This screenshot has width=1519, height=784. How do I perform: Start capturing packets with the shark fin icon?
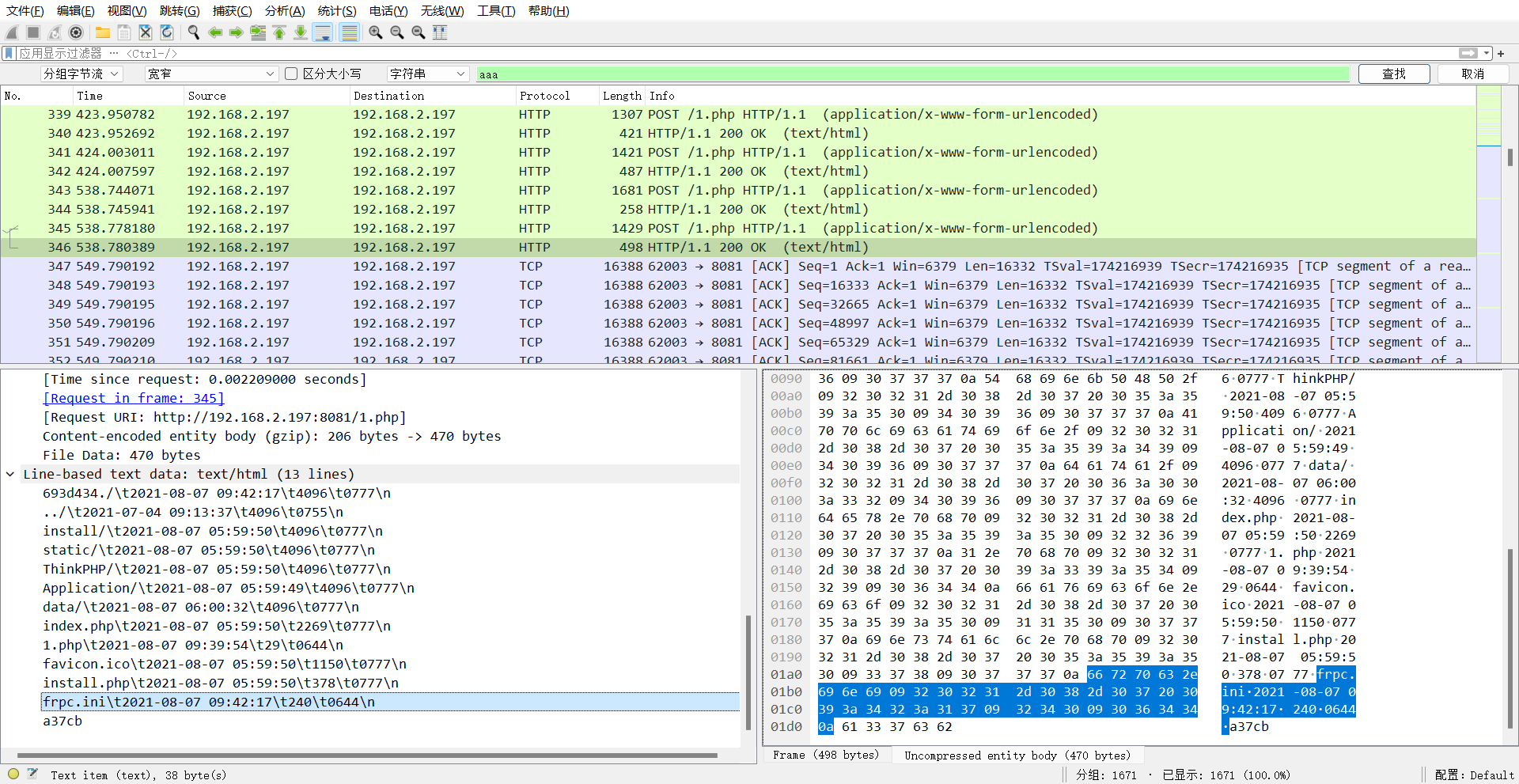tap(12, 32)
